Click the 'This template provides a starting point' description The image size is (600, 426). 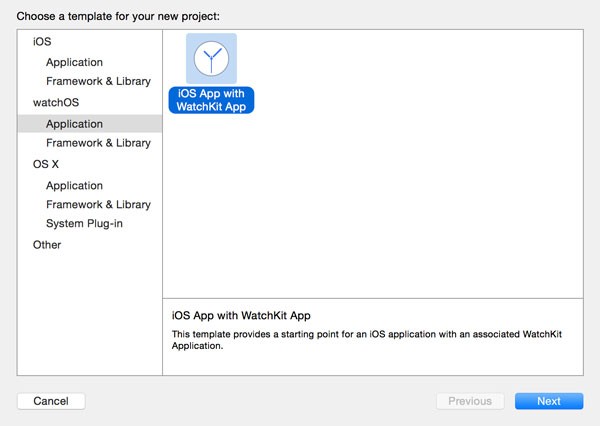[367, 340]
